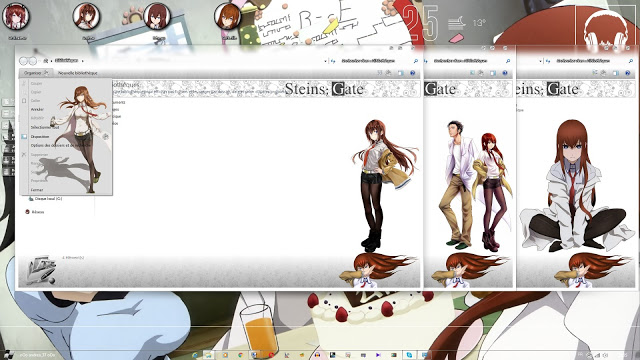This screenshot has height=360, width=640.
Task: Click the help icon in the left Explorer window
Action: [413, 73]
